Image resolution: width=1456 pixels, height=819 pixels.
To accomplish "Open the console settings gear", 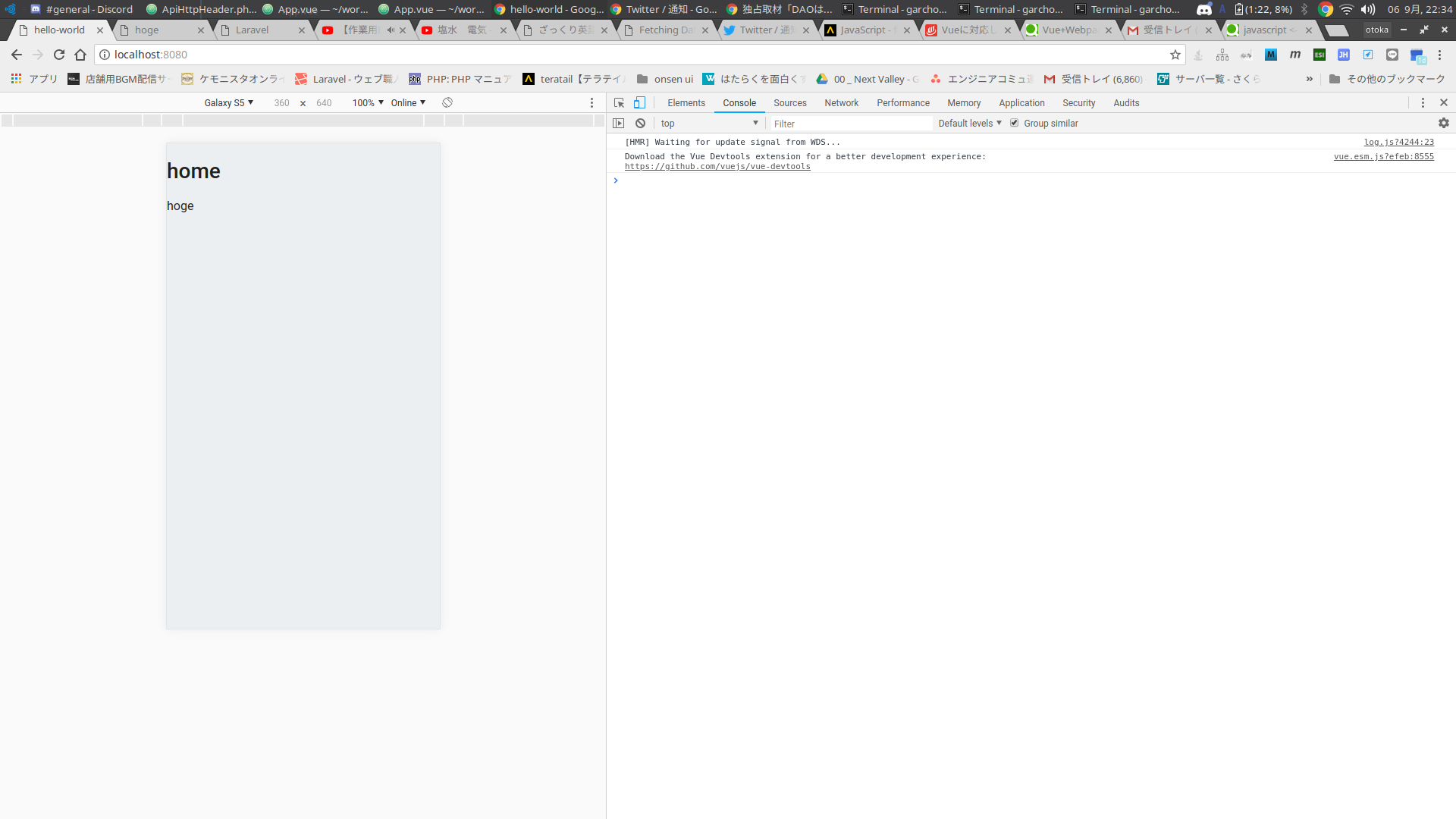I will click(x=1443, y=122).
